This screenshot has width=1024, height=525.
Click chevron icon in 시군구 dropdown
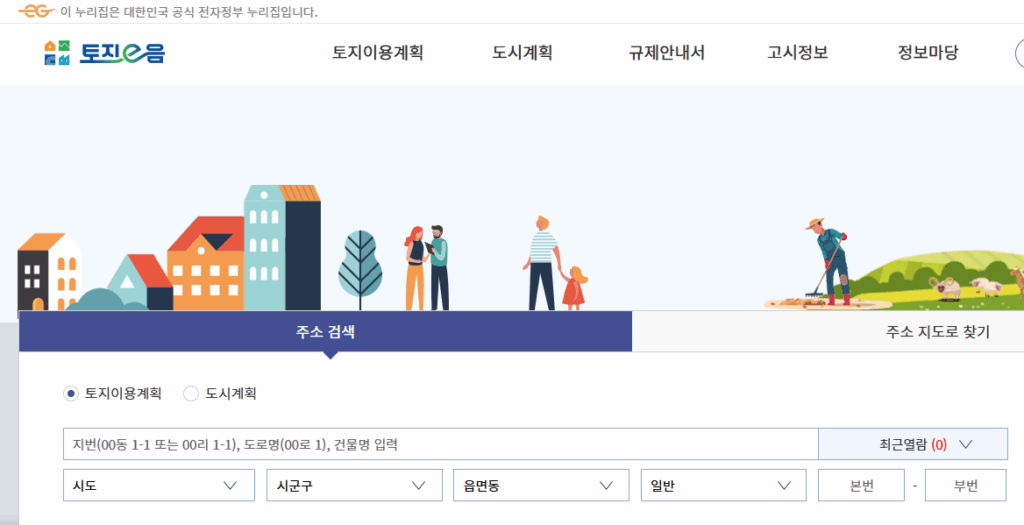pos(419,485)
